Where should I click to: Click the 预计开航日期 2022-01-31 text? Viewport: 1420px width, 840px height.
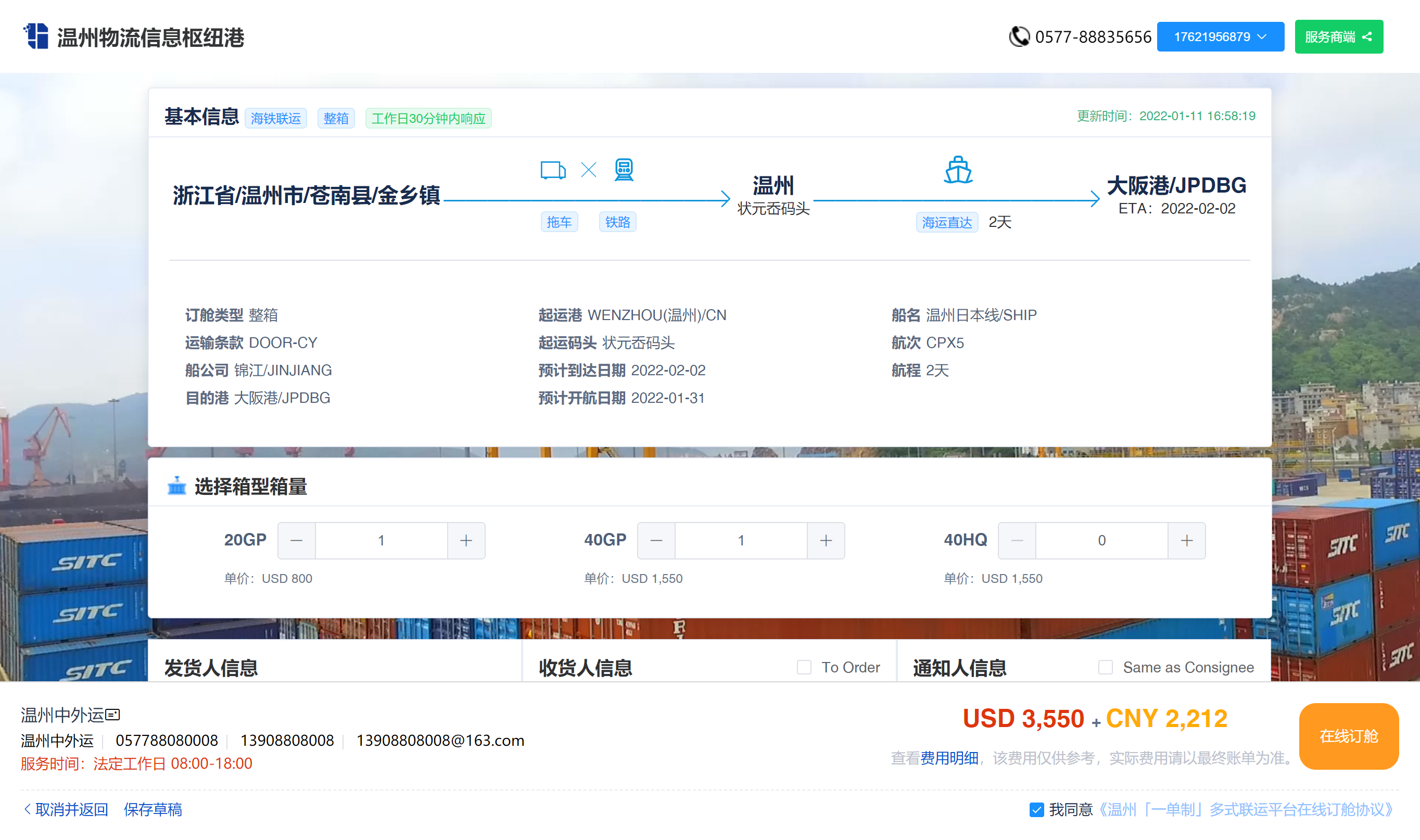622,398
